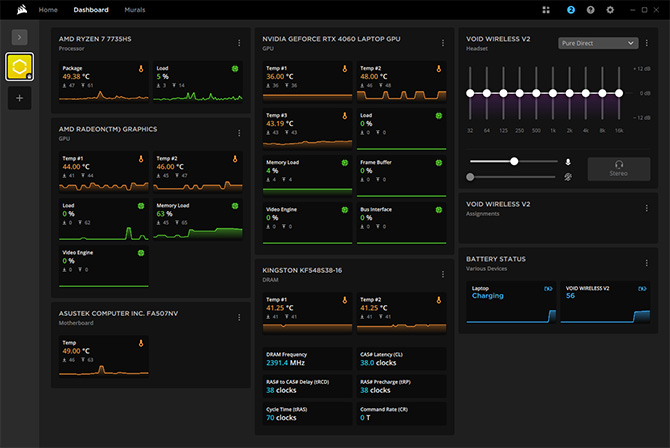Toggle the sidetone mute icon
Viewport: 670px width, 448px height.
pos(568,177)
